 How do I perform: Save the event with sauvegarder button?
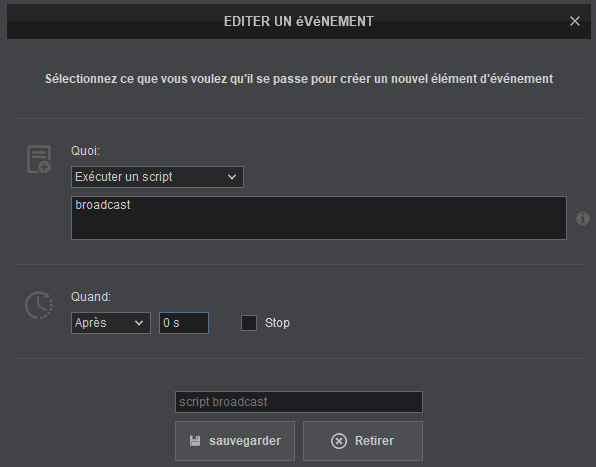235,441
